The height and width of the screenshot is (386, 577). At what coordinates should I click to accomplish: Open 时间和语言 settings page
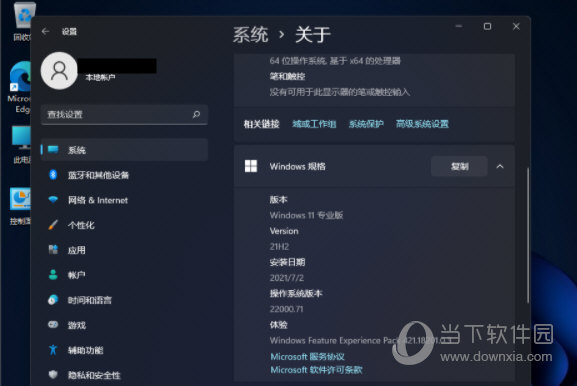(x=124, y=300)
